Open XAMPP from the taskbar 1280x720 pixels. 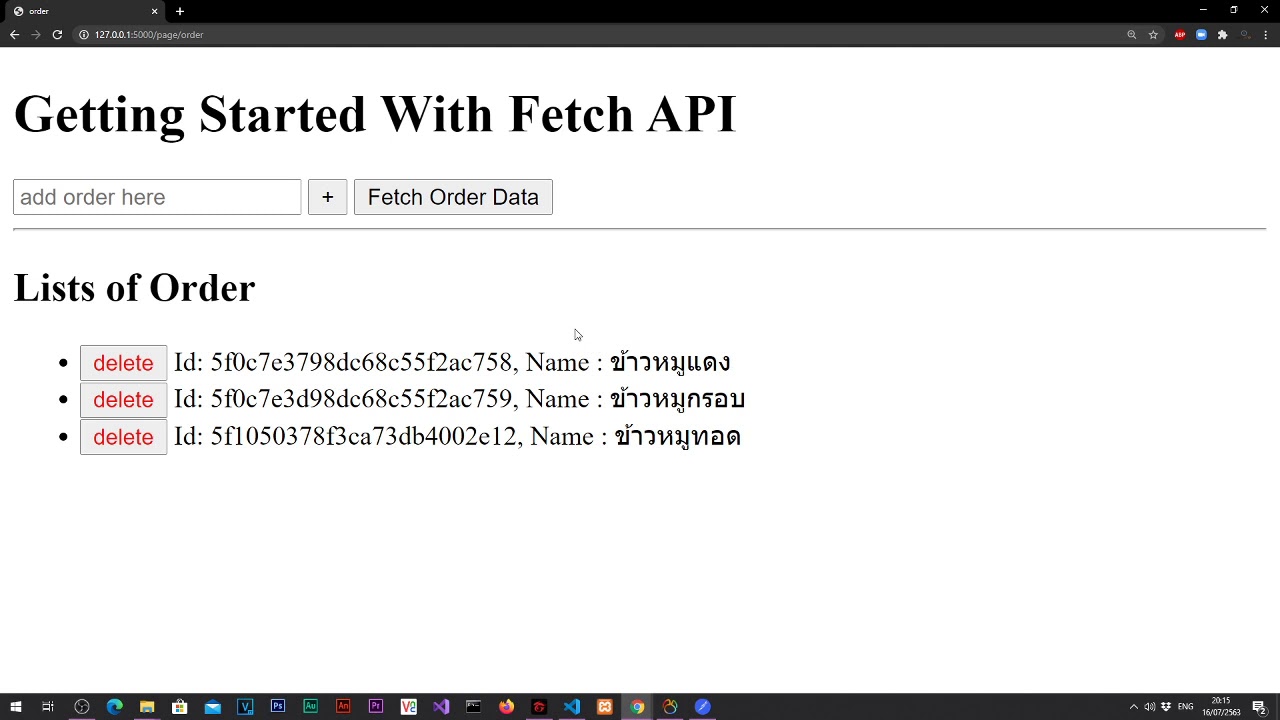(x=604, y=707)
